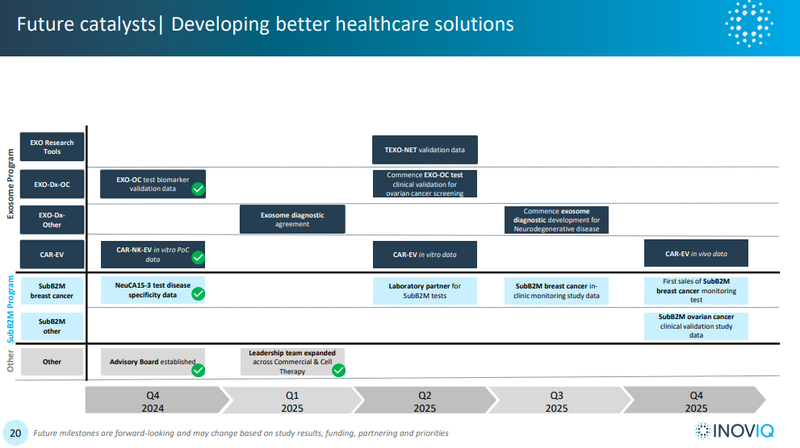Select the Q3 2025 timeline arrow
The height and width of the screenshot is (448, 800).
click(x=558, y=400)
